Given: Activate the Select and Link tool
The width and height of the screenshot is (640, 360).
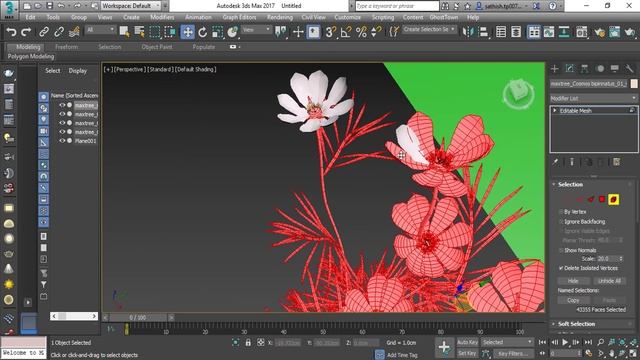Looking at the screenshot, I should [x=43, y=32].
